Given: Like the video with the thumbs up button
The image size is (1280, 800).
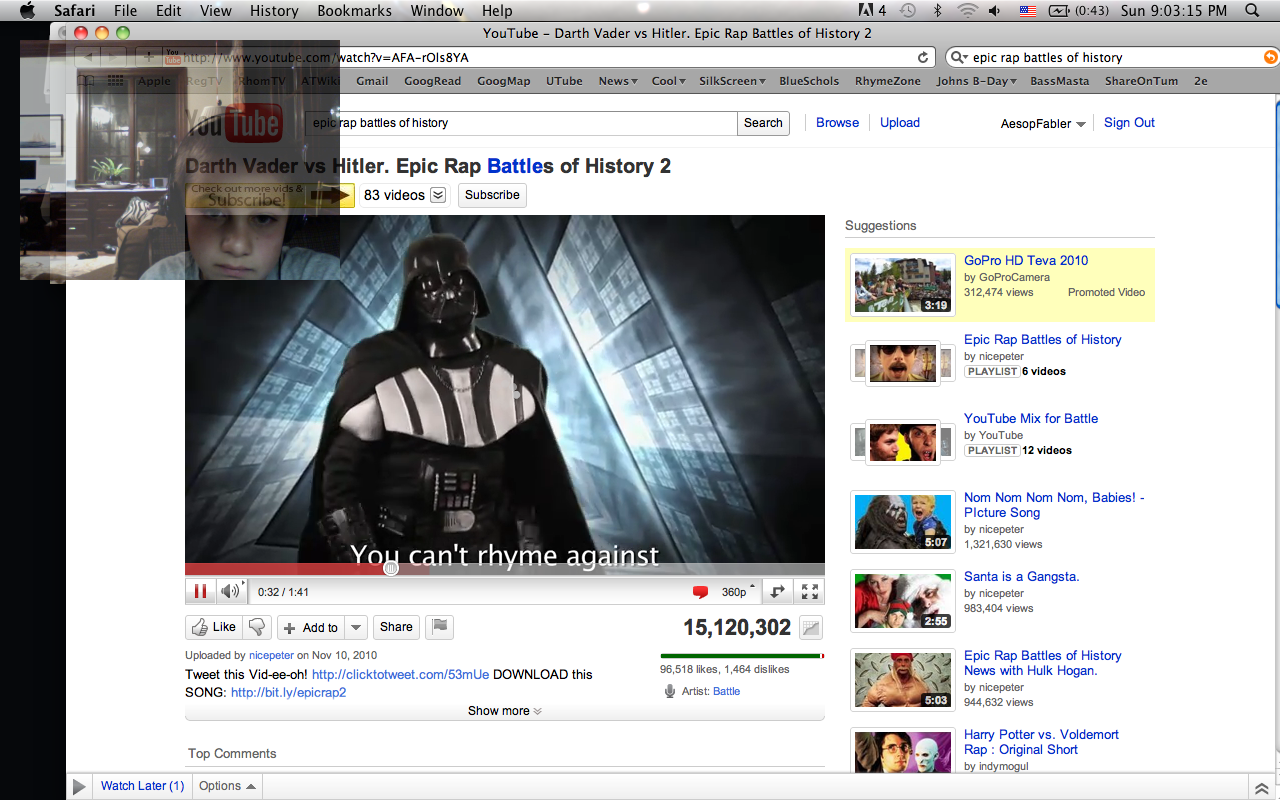Looking at the screenshot, I should [x=214, y=627].
